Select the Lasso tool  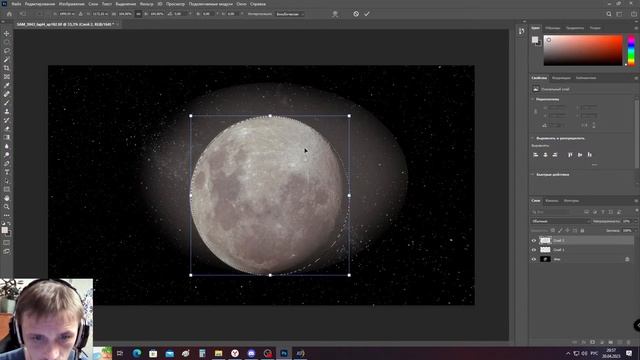pos(7,51)
